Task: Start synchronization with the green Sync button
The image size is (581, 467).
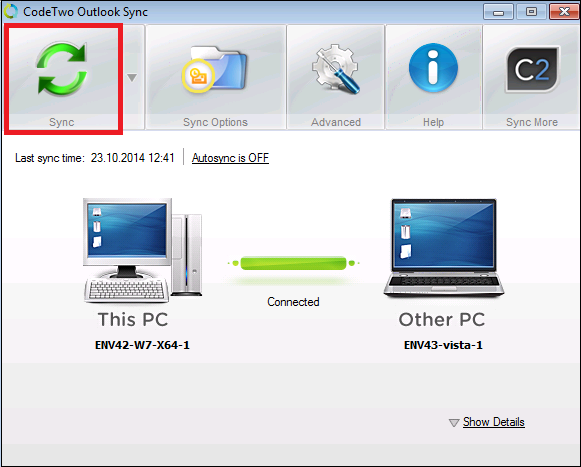Action: [62, 78]
